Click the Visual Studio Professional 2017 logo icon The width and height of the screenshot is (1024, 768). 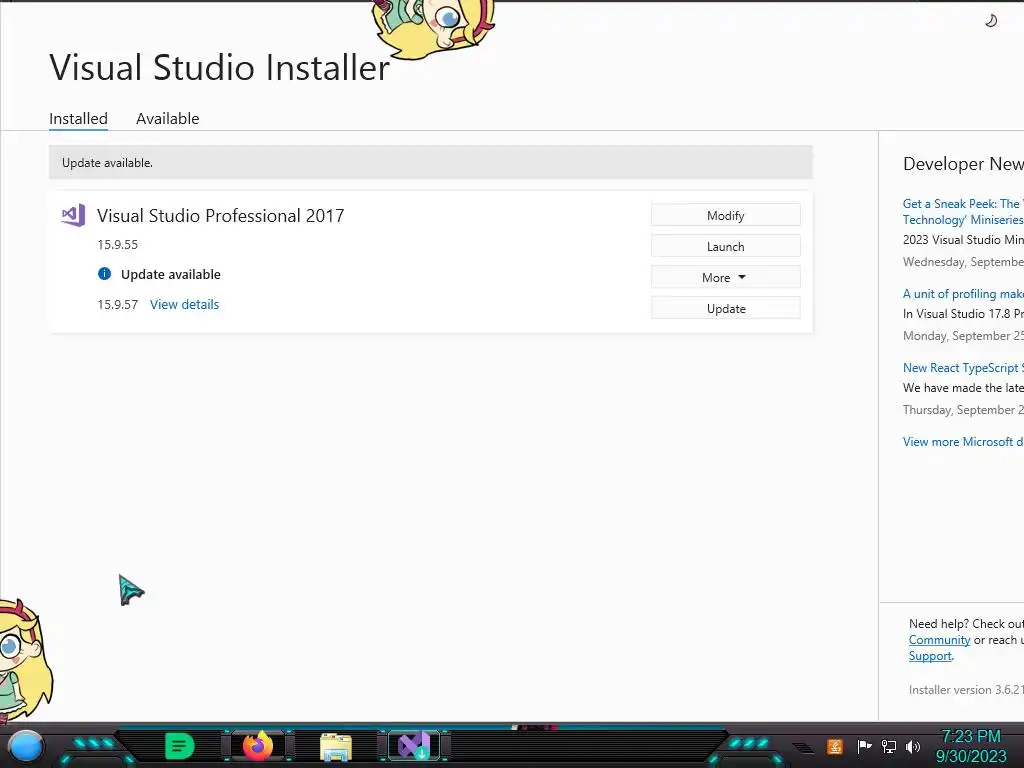73,216
